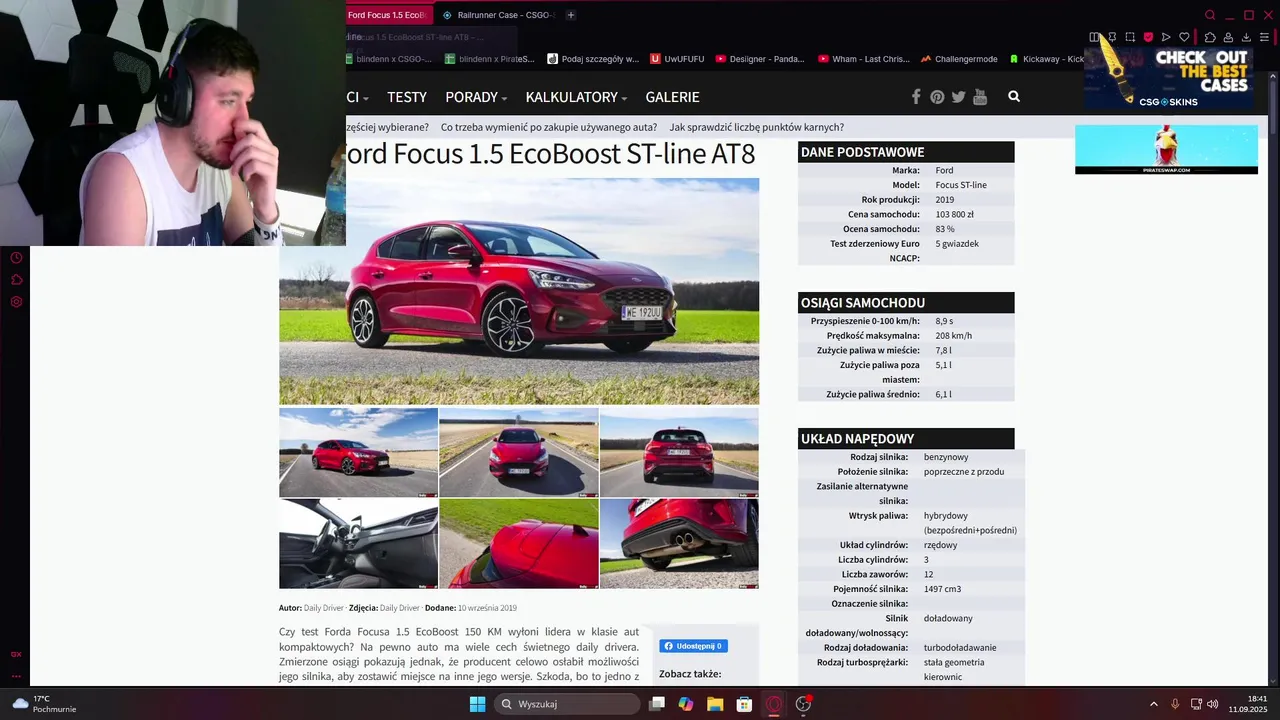Screen dimensions: 1280x720
Task: Open link 'Jak sprawdzić liczbę punktów karnych?'
Action: pyautogui.click(x=757, y=127)
